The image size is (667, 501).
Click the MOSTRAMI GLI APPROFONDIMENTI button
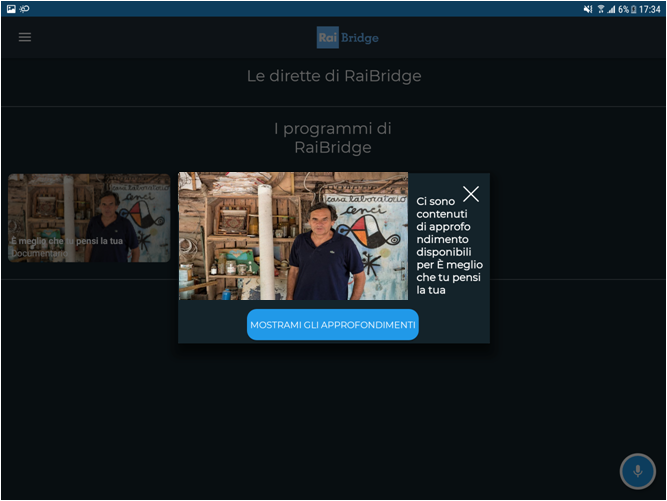[333, 325]
